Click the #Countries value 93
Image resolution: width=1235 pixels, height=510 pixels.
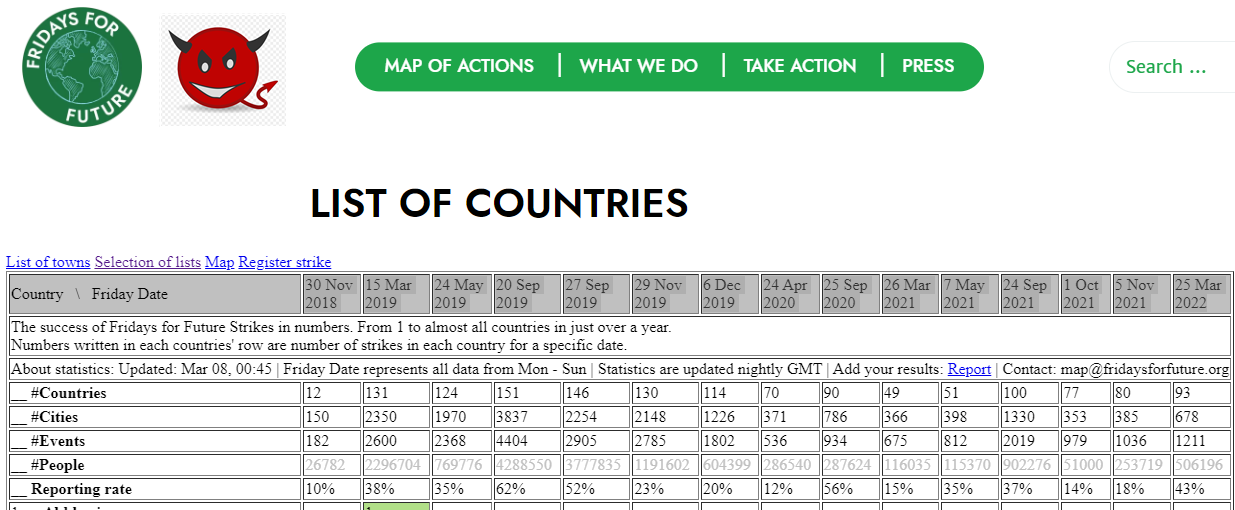(1202, 393)
